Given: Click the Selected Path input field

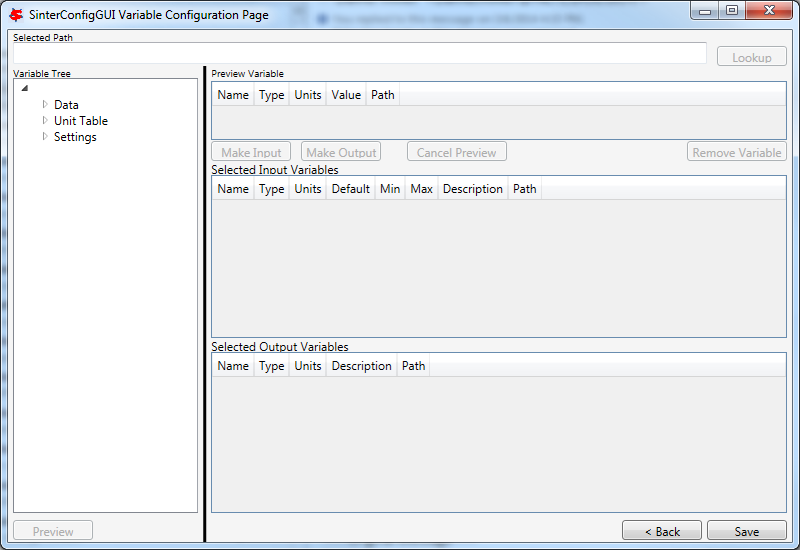Looking at the screenshot, I should click(x=360, y=53).
